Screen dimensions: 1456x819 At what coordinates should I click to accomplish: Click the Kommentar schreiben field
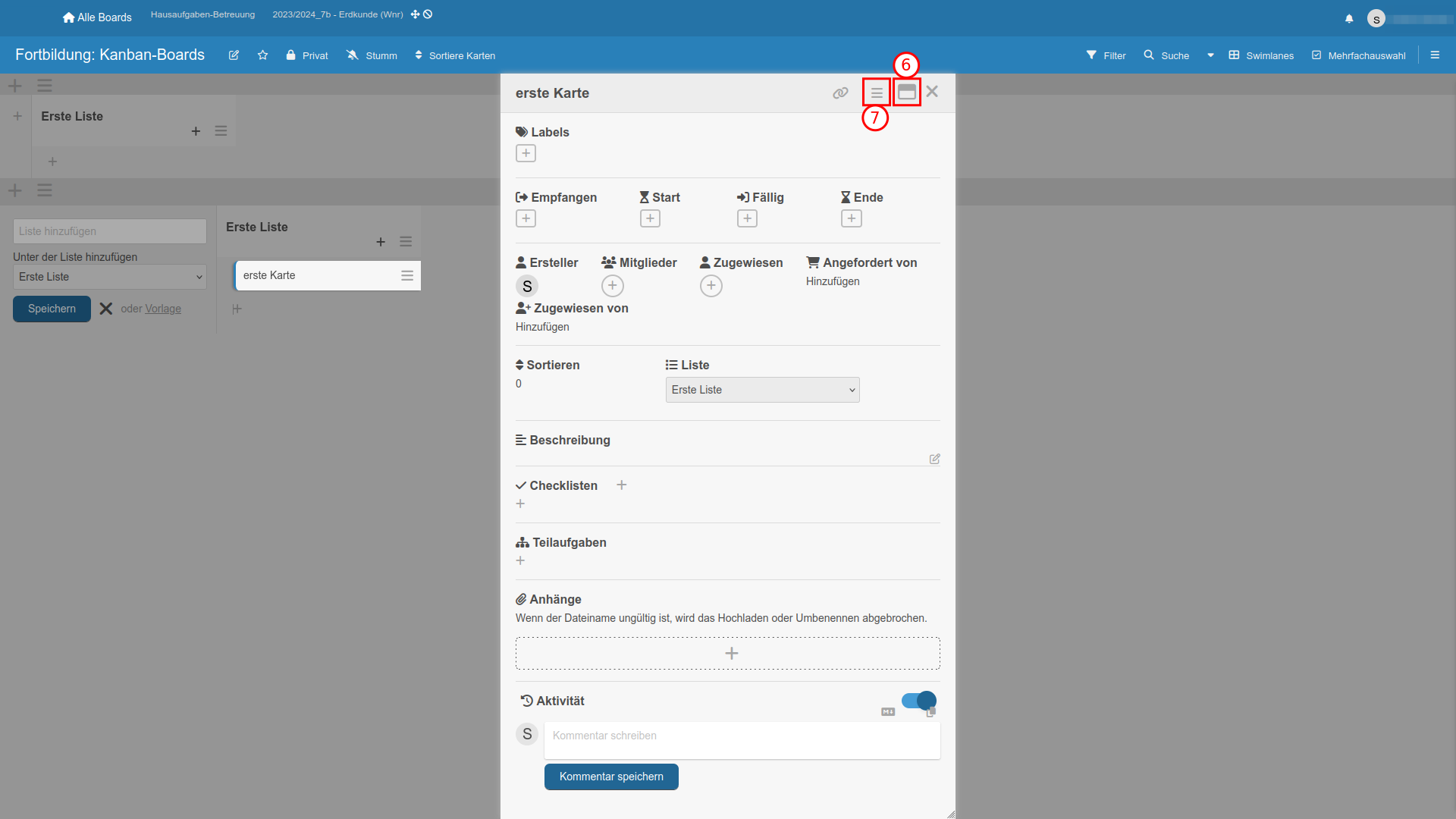[x=742, y=739]
